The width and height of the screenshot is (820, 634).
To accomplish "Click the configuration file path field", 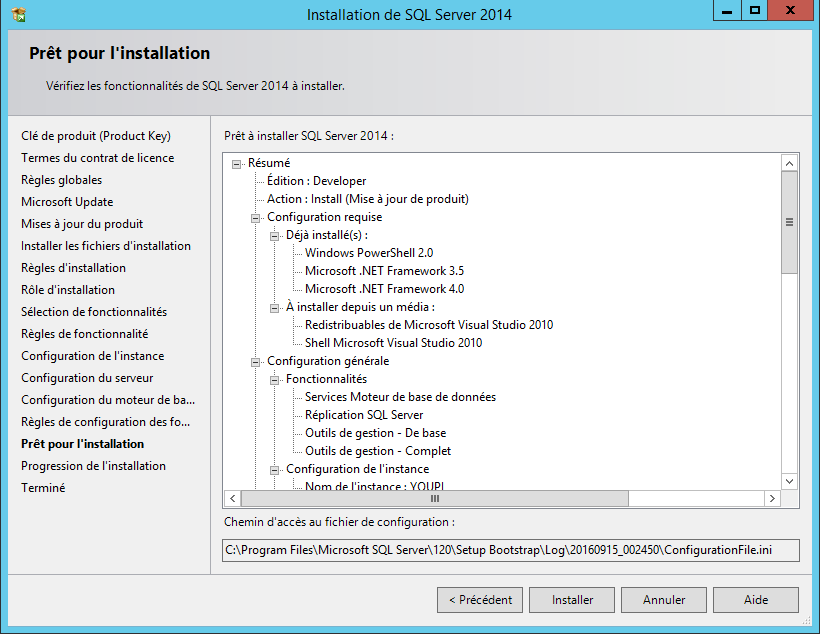I will click(x=510, y=550).
